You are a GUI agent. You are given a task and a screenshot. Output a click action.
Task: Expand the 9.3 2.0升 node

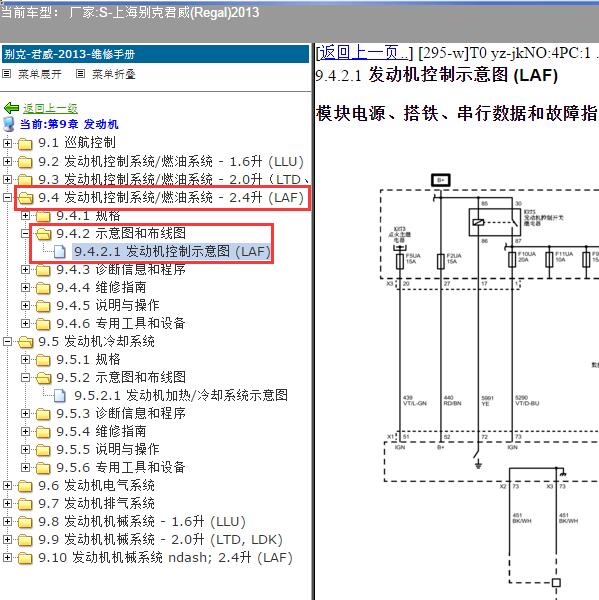[7, 179]
